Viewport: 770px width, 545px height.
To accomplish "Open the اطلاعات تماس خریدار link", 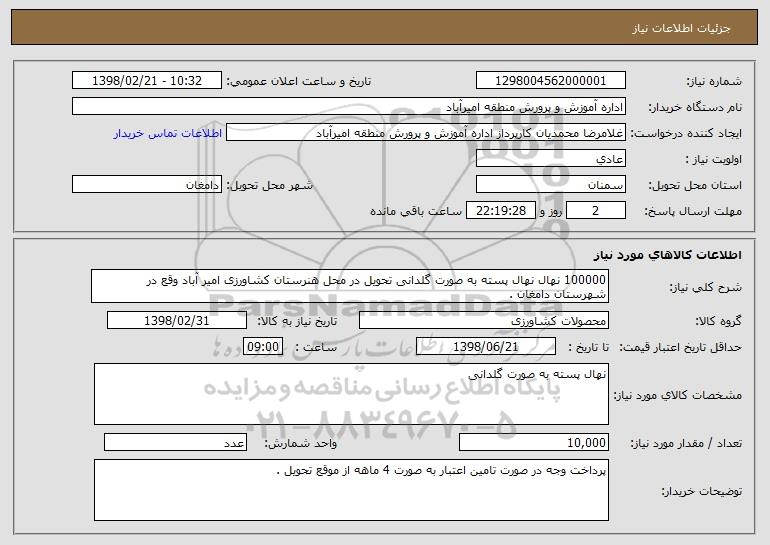I will pyautogui.click(x=168, y=133).
